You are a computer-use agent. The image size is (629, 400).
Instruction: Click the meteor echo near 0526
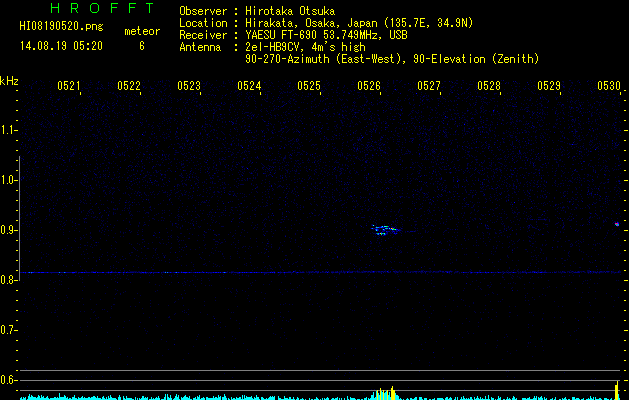[x=385, y=230]
